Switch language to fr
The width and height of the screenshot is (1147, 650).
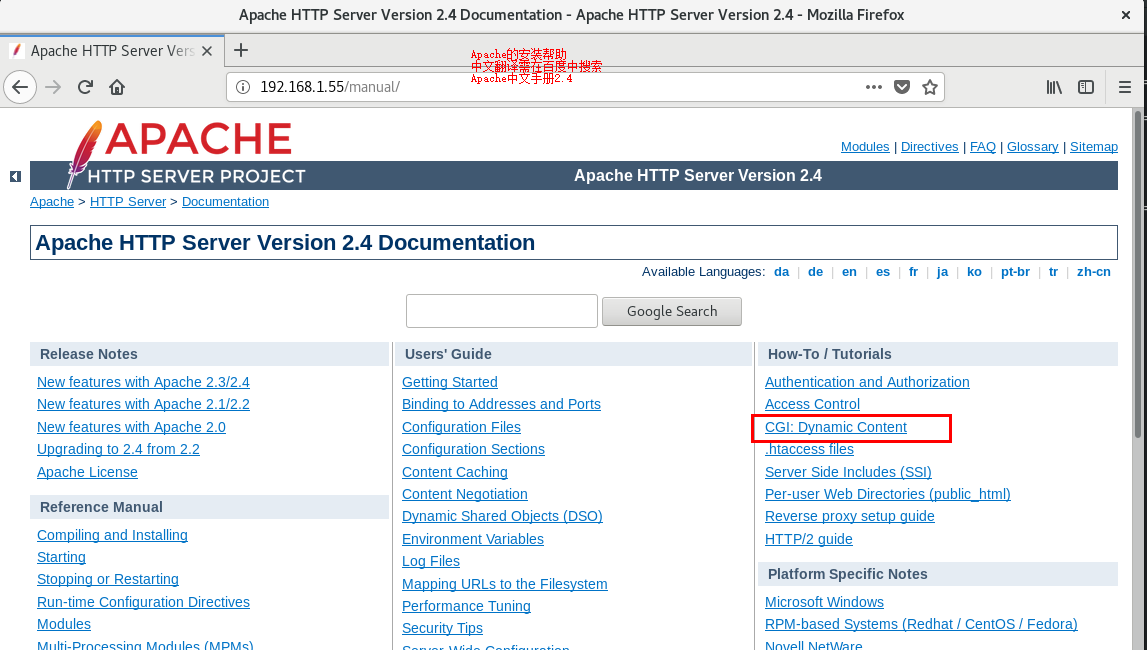913,271
